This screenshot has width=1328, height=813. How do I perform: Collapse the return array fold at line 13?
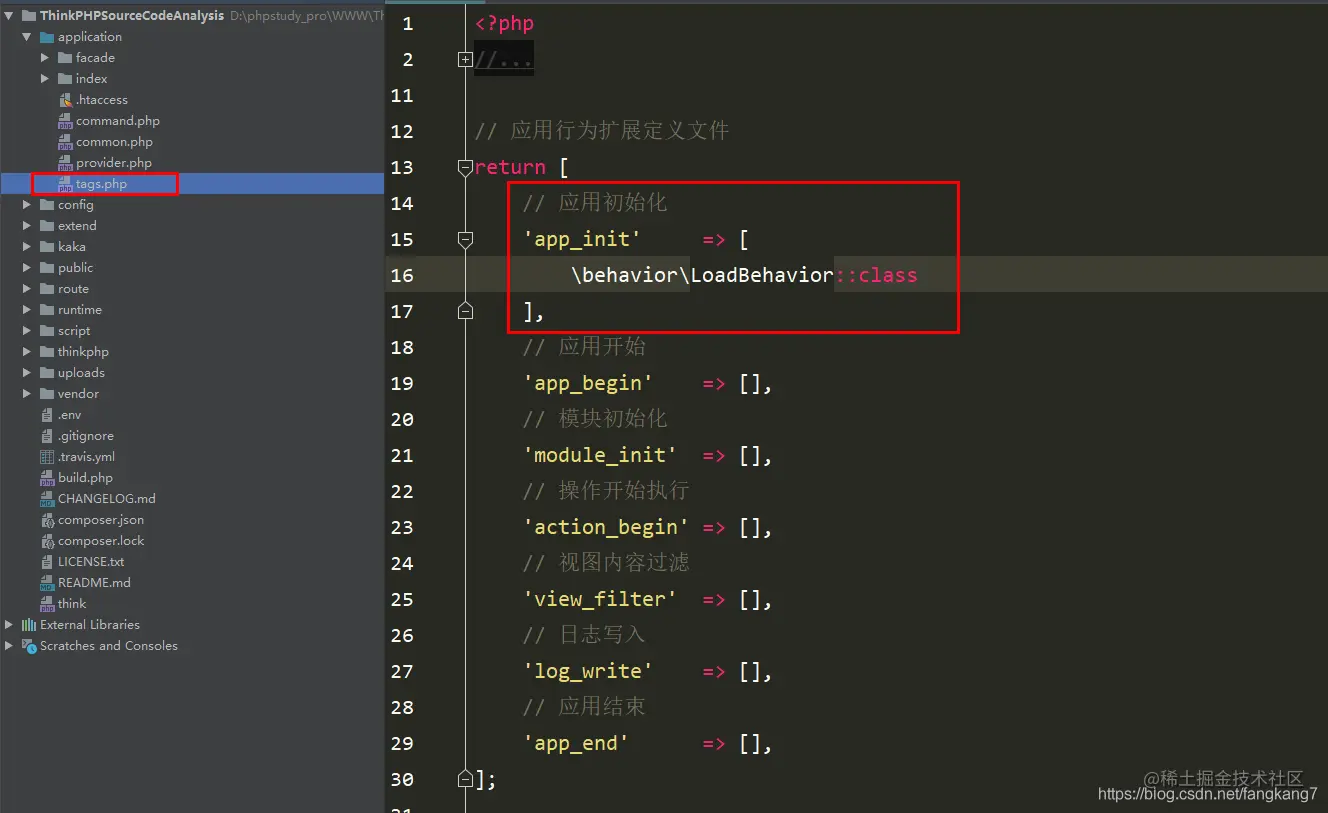click(465, 168)
